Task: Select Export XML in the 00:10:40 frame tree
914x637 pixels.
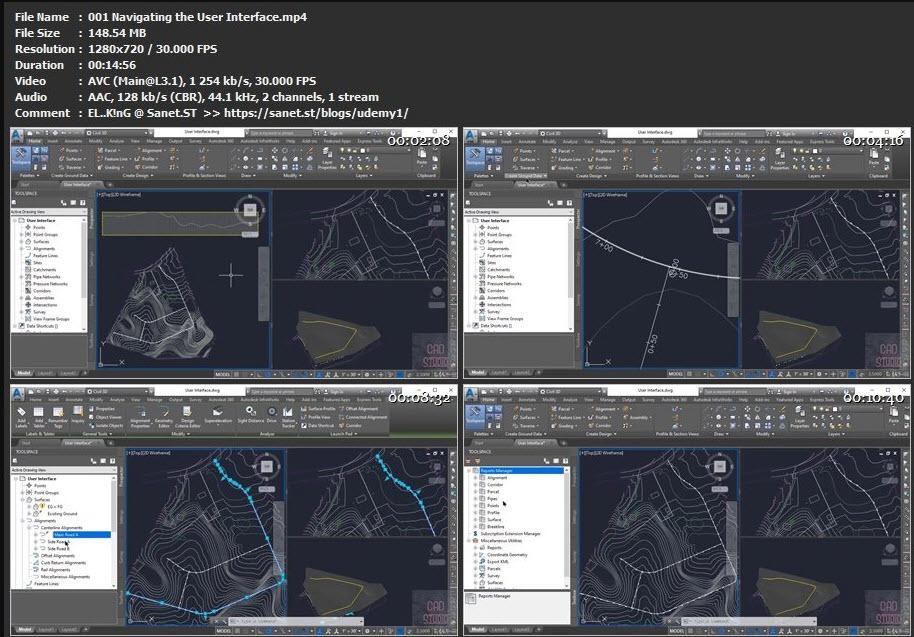Action: (497, 561)
